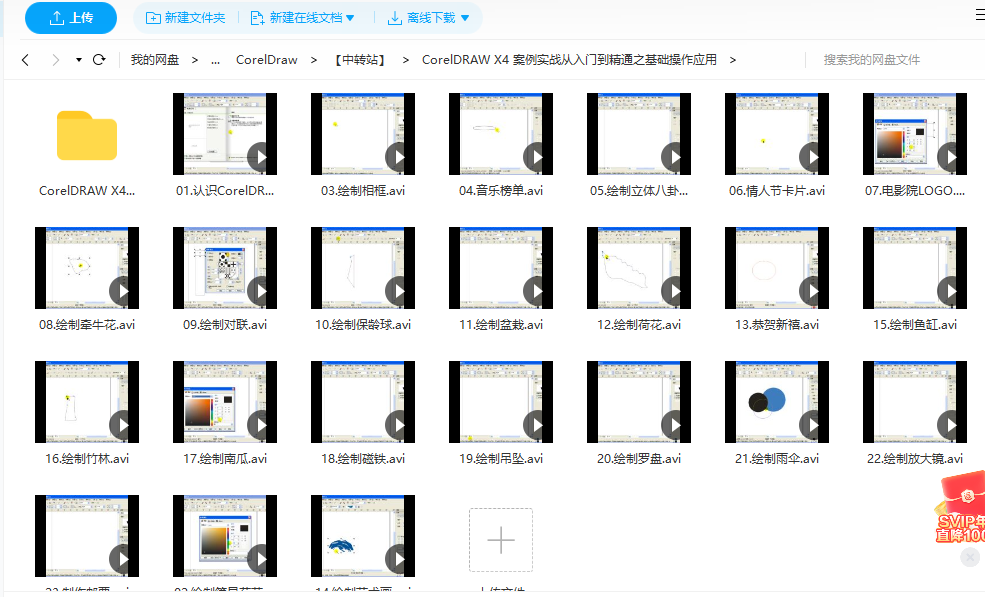Screen dimensions: 985x597
Task: Refresh the file list
Action: (x=99, y=60)
